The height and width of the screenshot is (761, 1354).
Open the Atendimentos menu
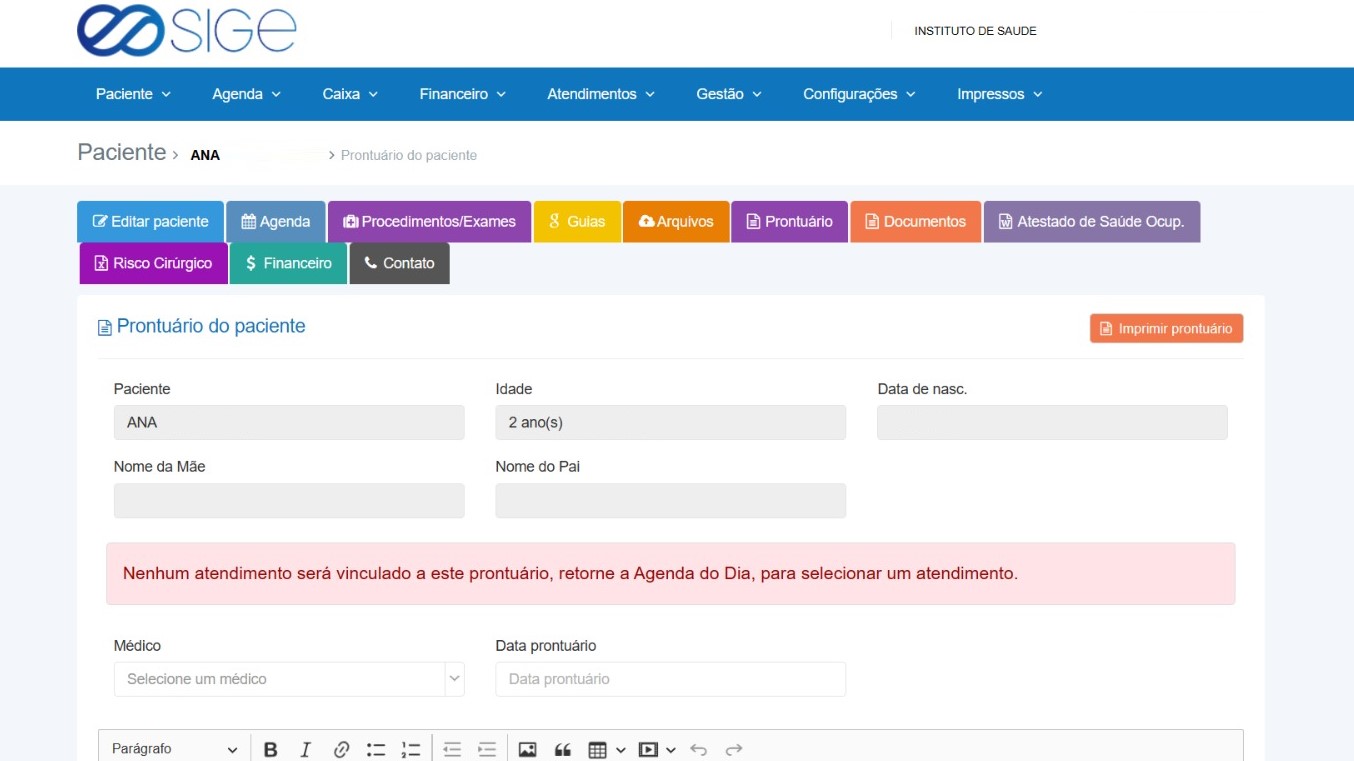click(x=600, y=94)
